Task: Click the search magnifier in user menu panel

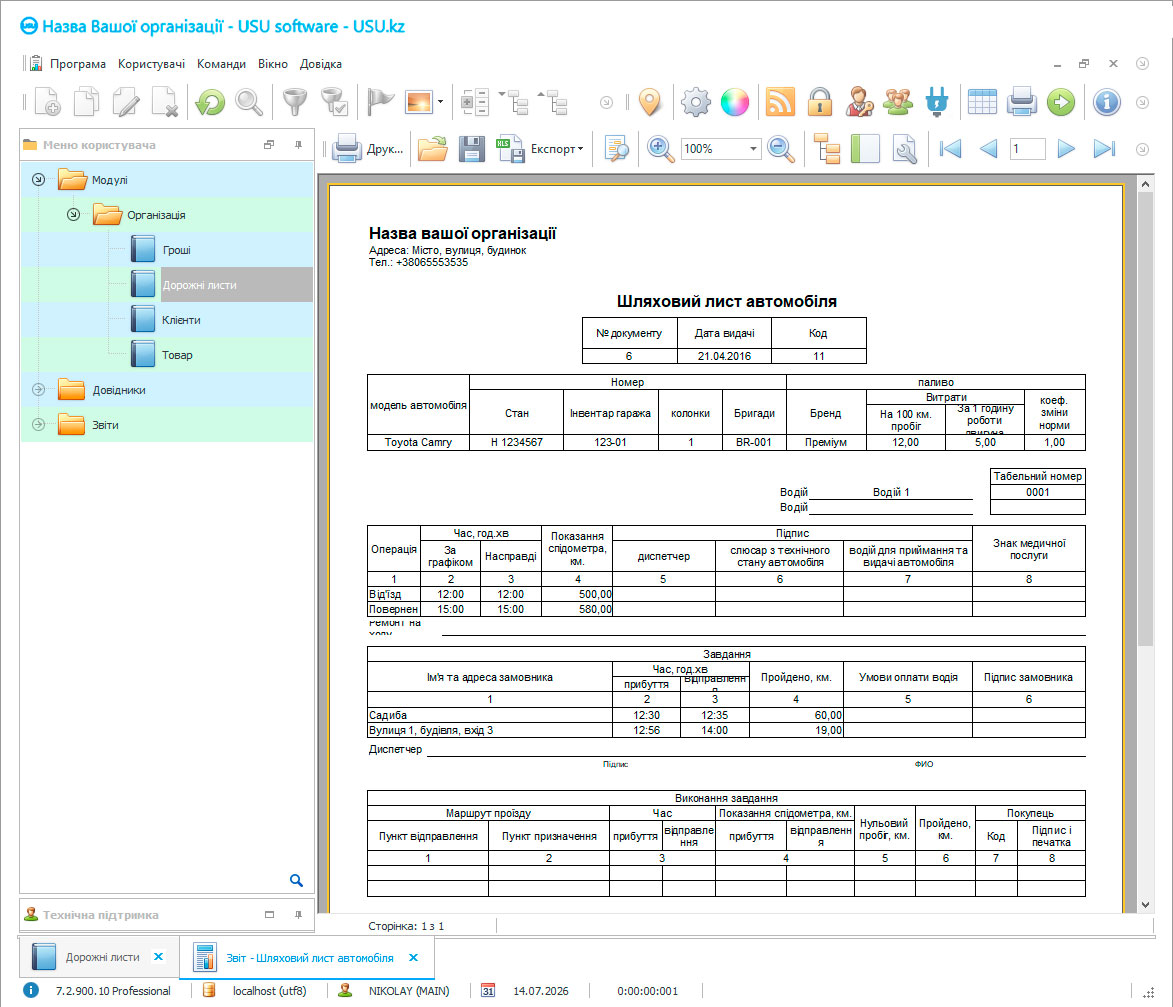Action: (x=296, y=881)
